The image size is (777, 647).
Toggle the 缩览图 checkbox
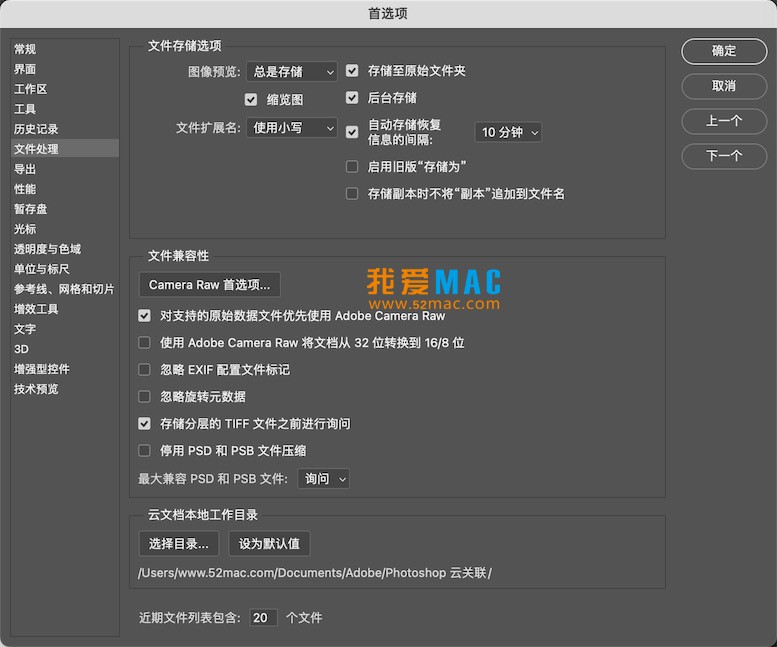pyautogui.click(x=251, y=100)
